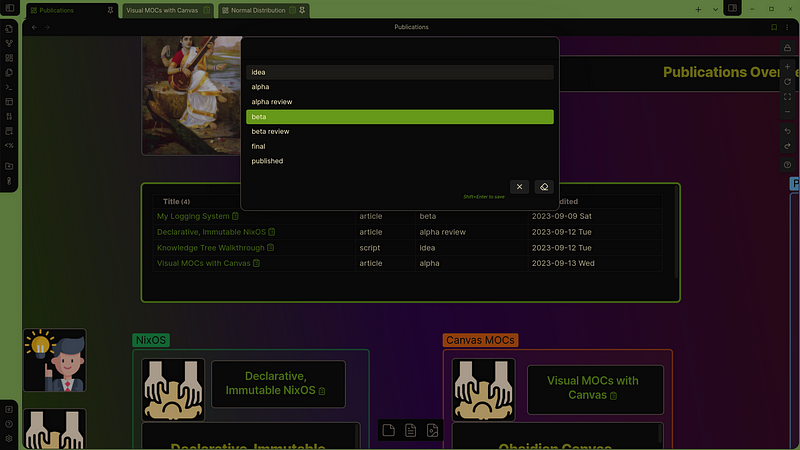Redo canvas action
800x450 pixels.
pyautogui.click(x=787, y=146)
